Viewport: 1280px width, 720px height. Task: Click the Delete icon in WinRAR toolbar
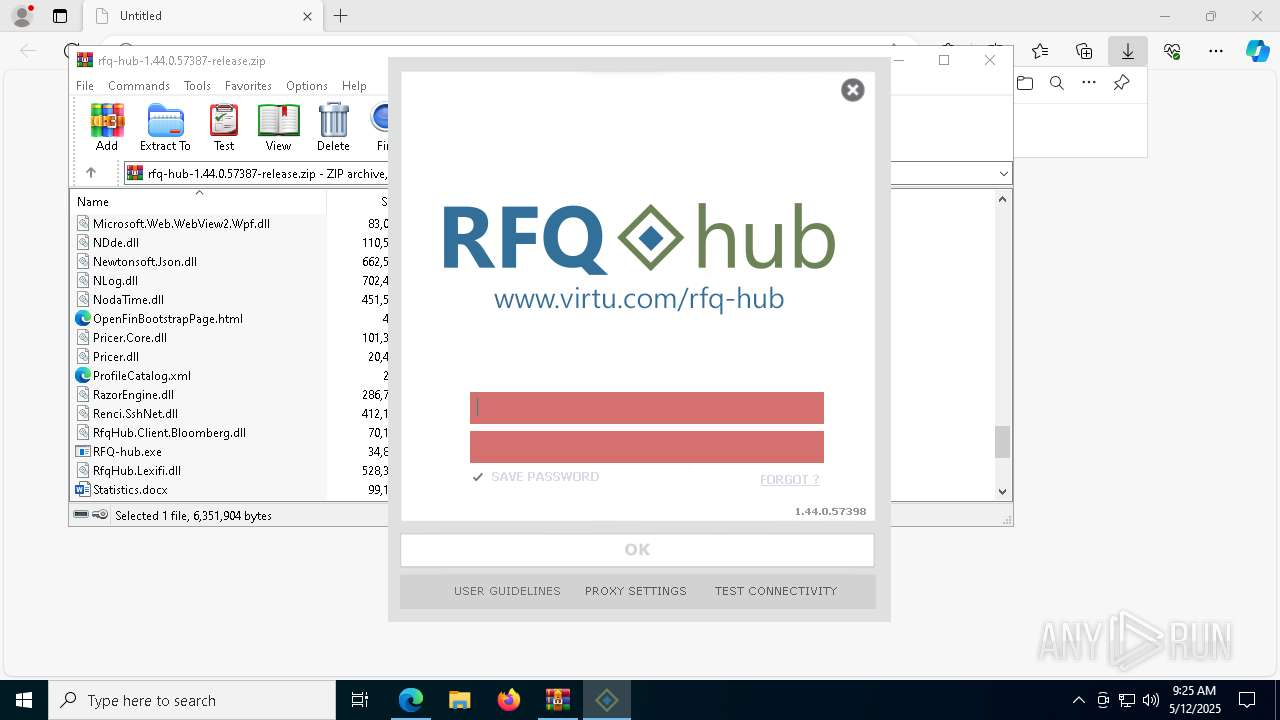(333, 127)
